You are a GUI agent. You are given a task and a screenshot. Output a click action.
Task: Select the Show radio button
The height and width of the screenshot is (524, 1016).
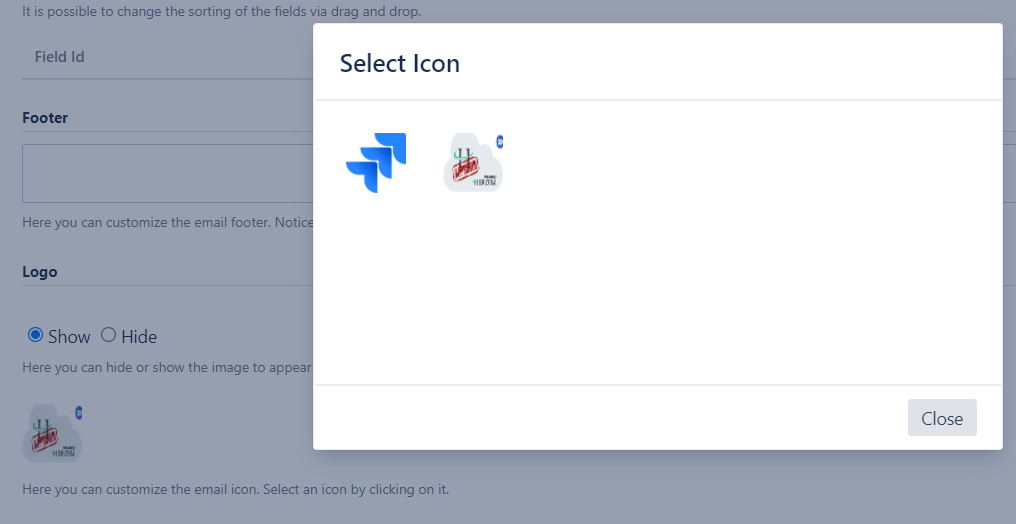pyautogui.click(x=35, y=335)
